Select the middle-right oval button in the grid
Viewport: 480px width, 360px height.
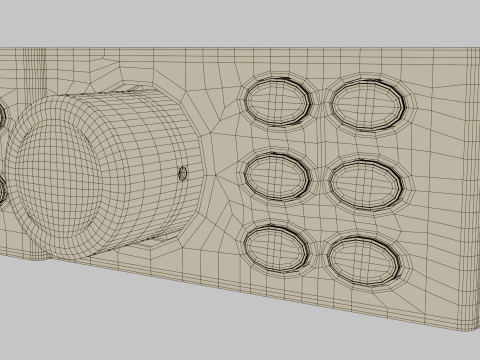click(x=366, y=185)
